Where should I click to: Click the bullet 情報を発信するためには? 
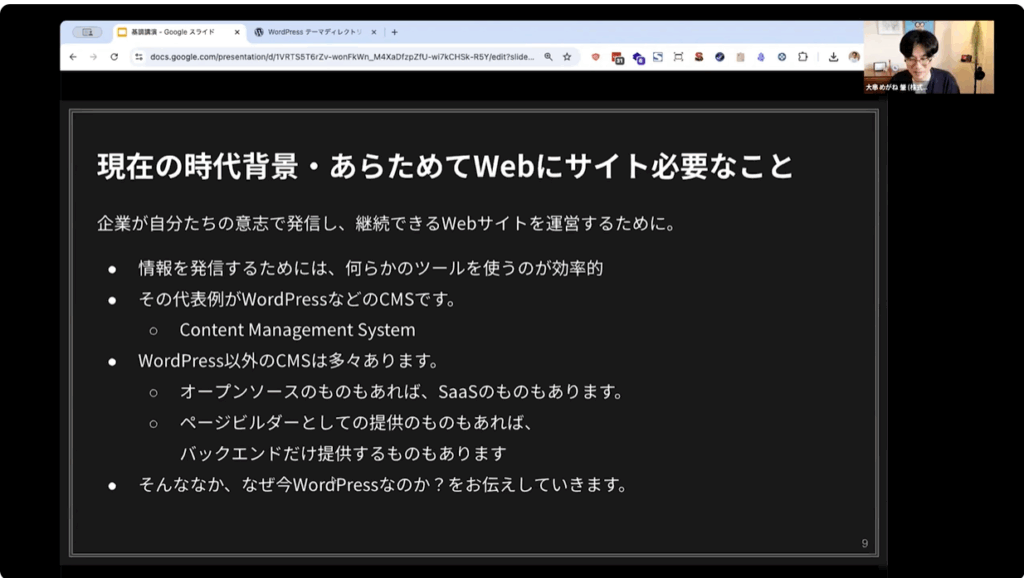(x=371, y=268)
